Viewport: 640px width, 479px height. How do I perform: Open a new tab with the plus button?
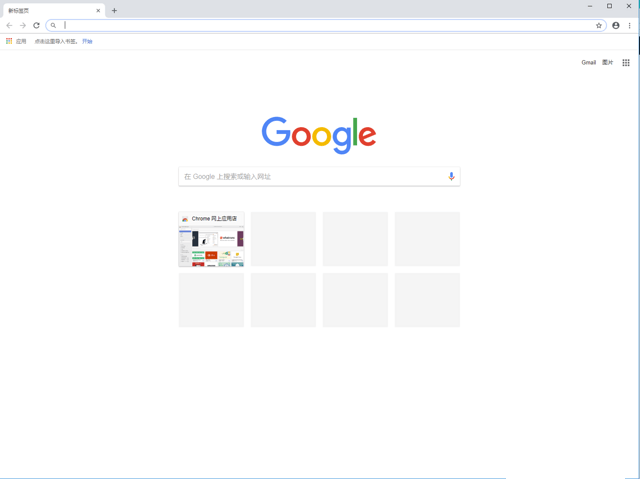(x=114, y=11)
